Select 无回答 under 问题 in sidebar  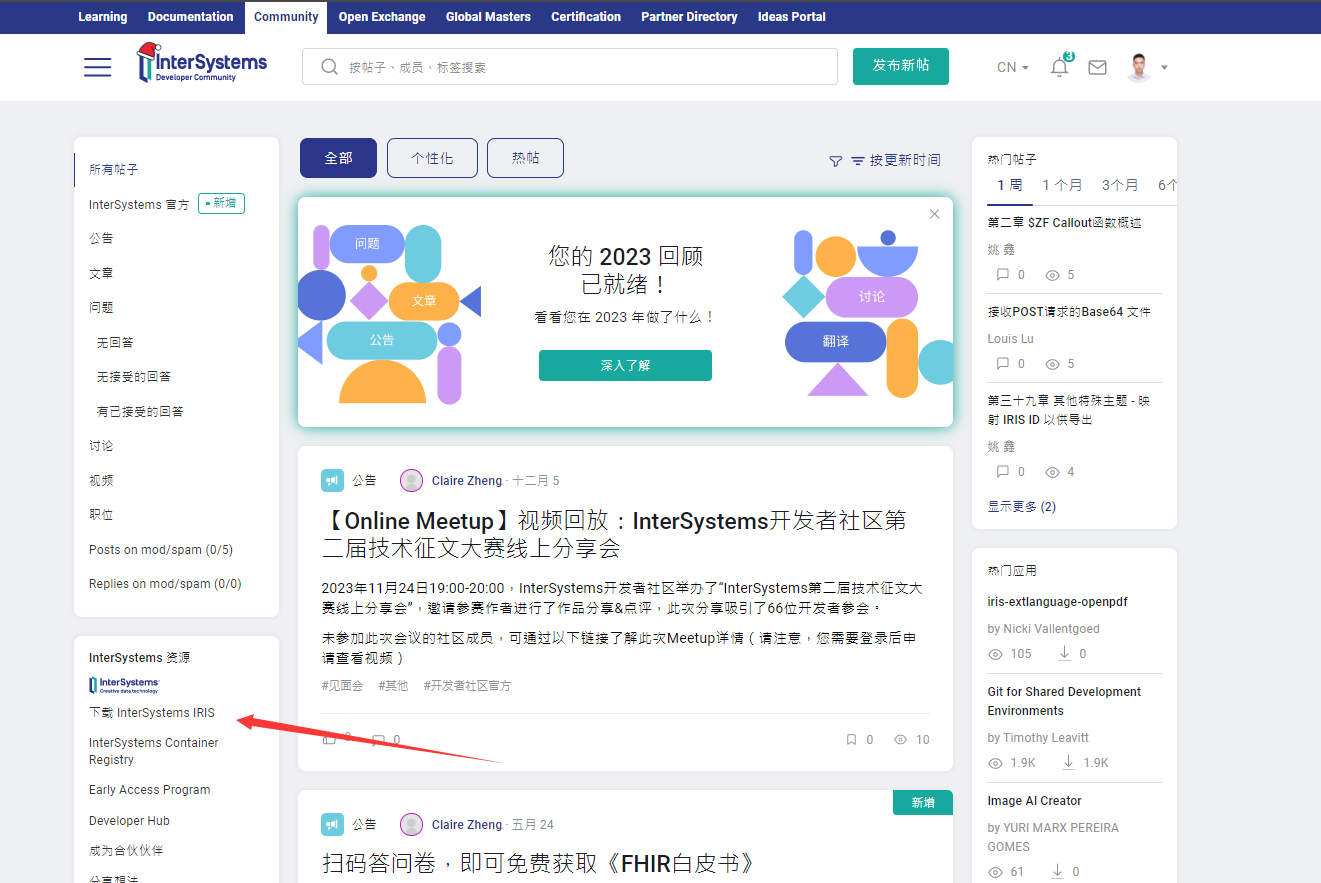point(115,342)
